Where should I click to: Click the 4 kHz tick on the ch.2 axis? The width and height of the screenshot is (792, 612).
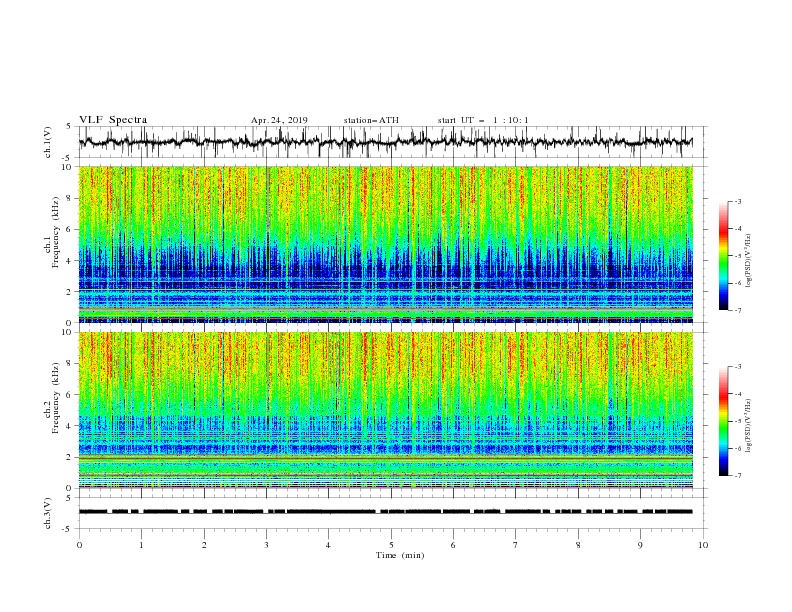click(70, 426)
